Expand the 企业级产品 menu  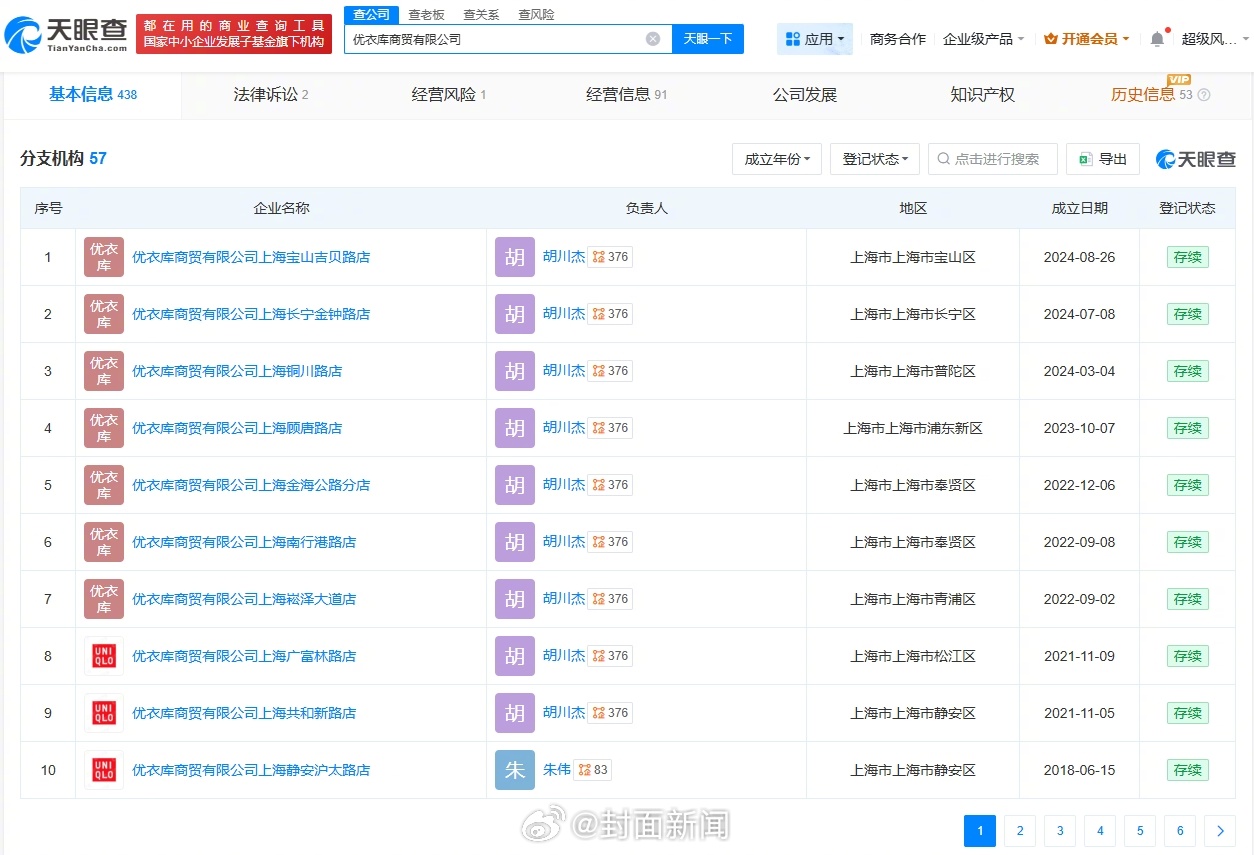(x=983, y=39)
